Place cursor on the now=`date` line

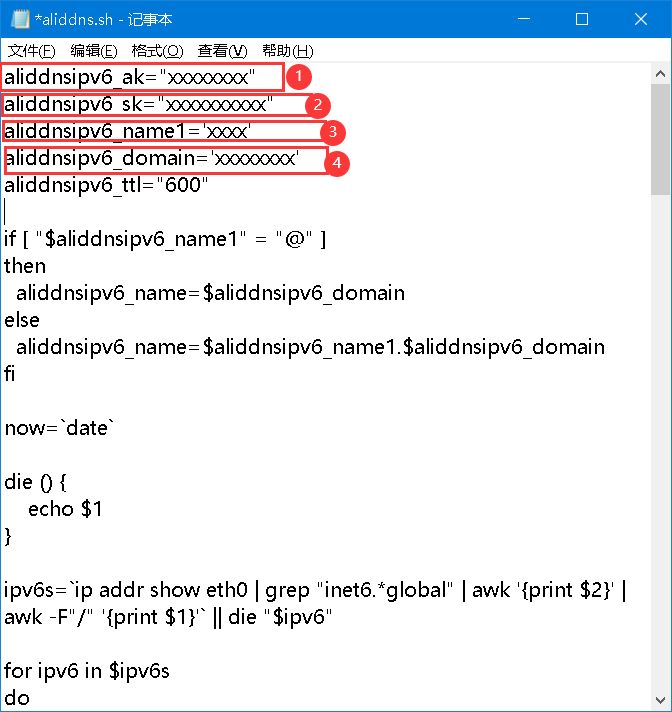(60, 428)
